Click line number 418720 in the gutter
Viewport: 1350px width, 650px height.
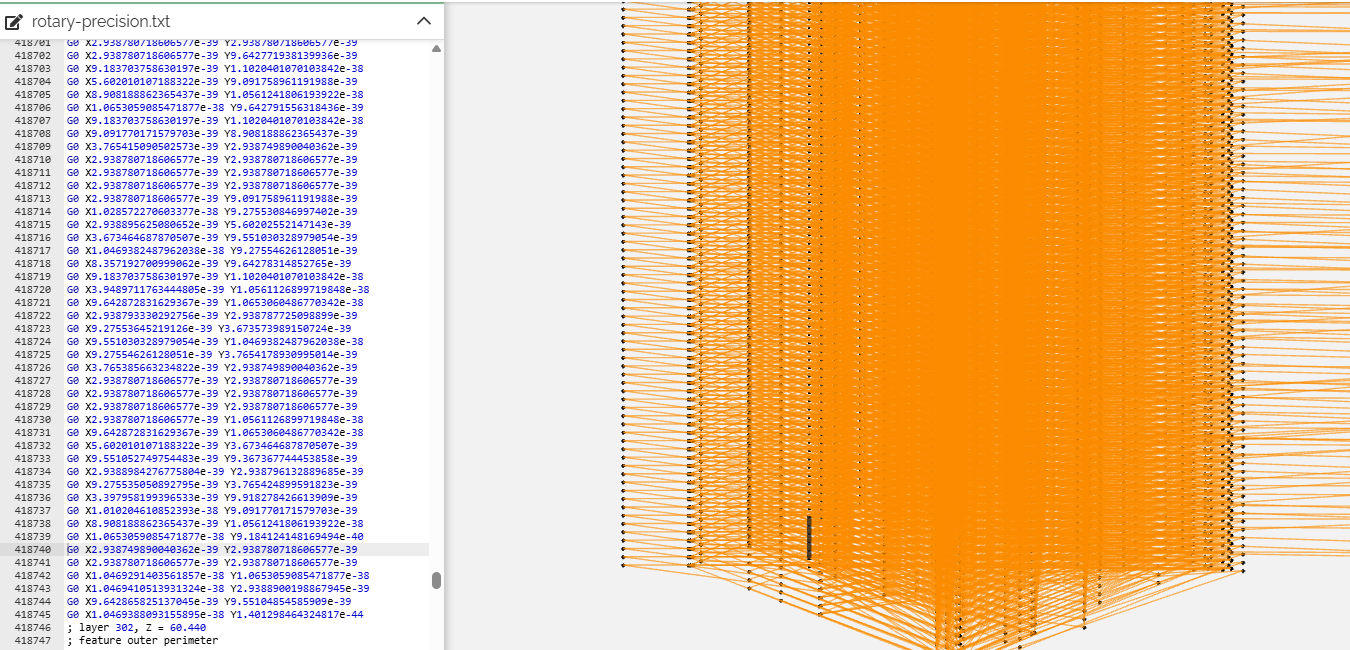tap(32, 289)
